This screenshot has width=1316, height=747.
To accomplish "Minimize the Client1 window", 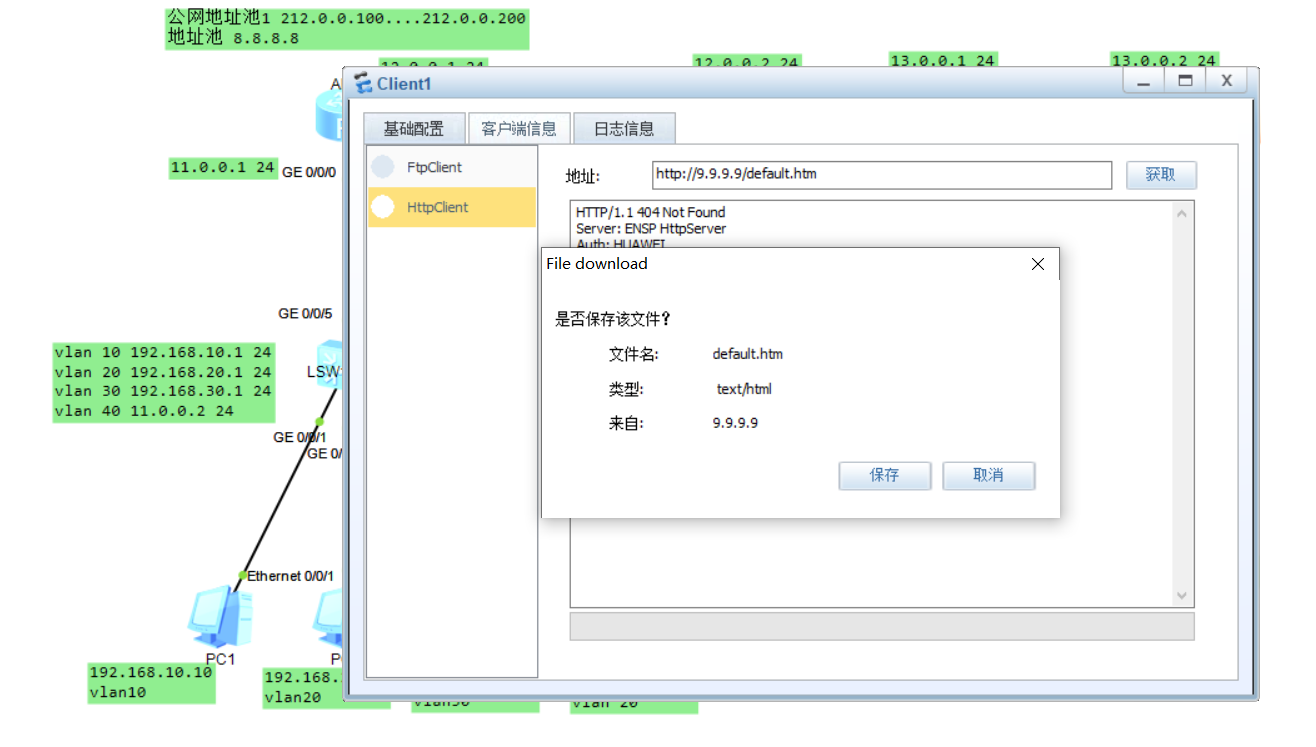I will coord(1143,82).
